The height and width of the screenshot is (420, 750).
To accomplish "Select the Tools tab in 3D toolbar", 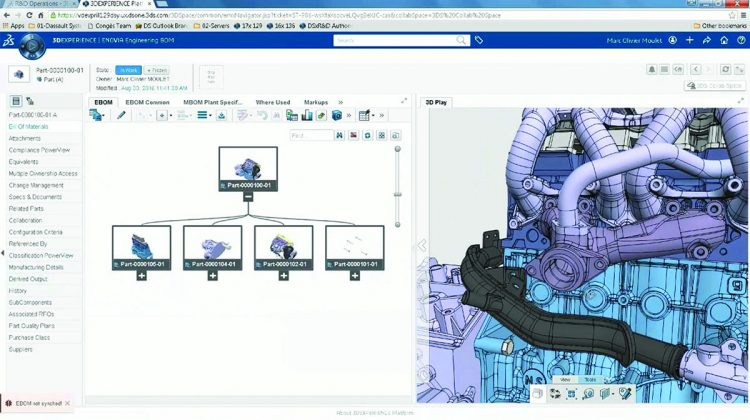I will click(591, 379).
